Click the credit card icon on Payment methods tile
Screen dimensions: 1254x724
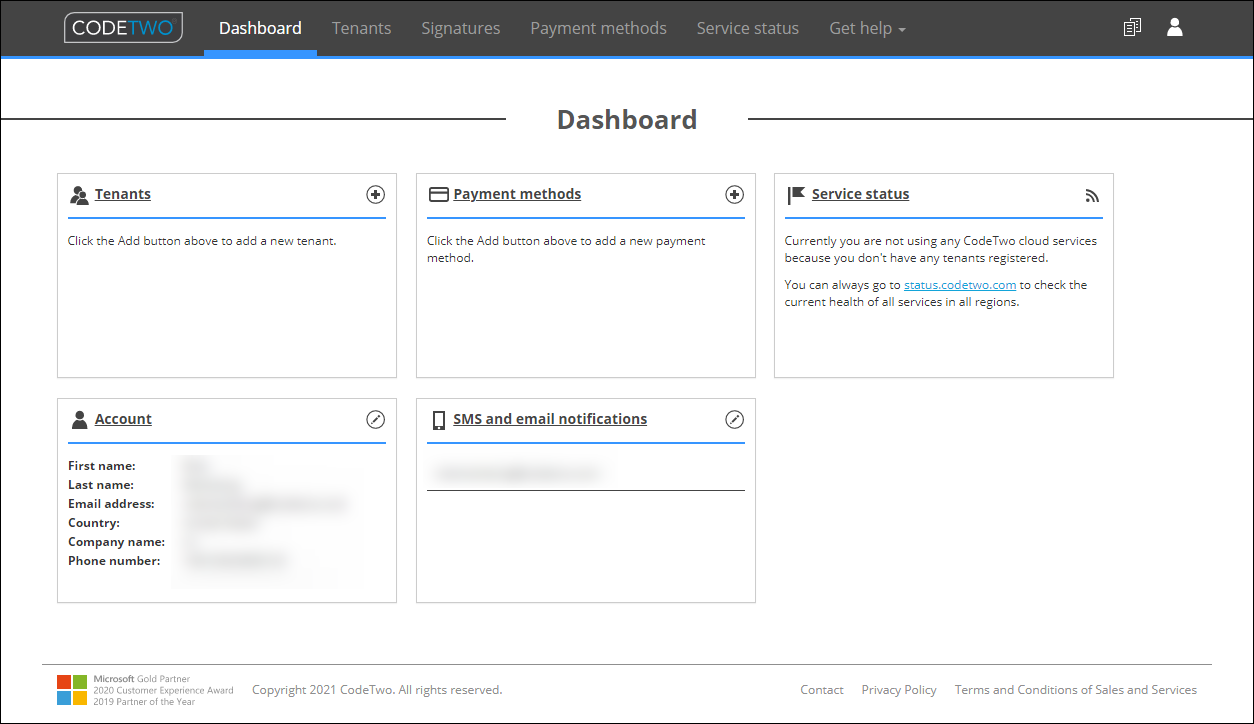tap(438, 194)
